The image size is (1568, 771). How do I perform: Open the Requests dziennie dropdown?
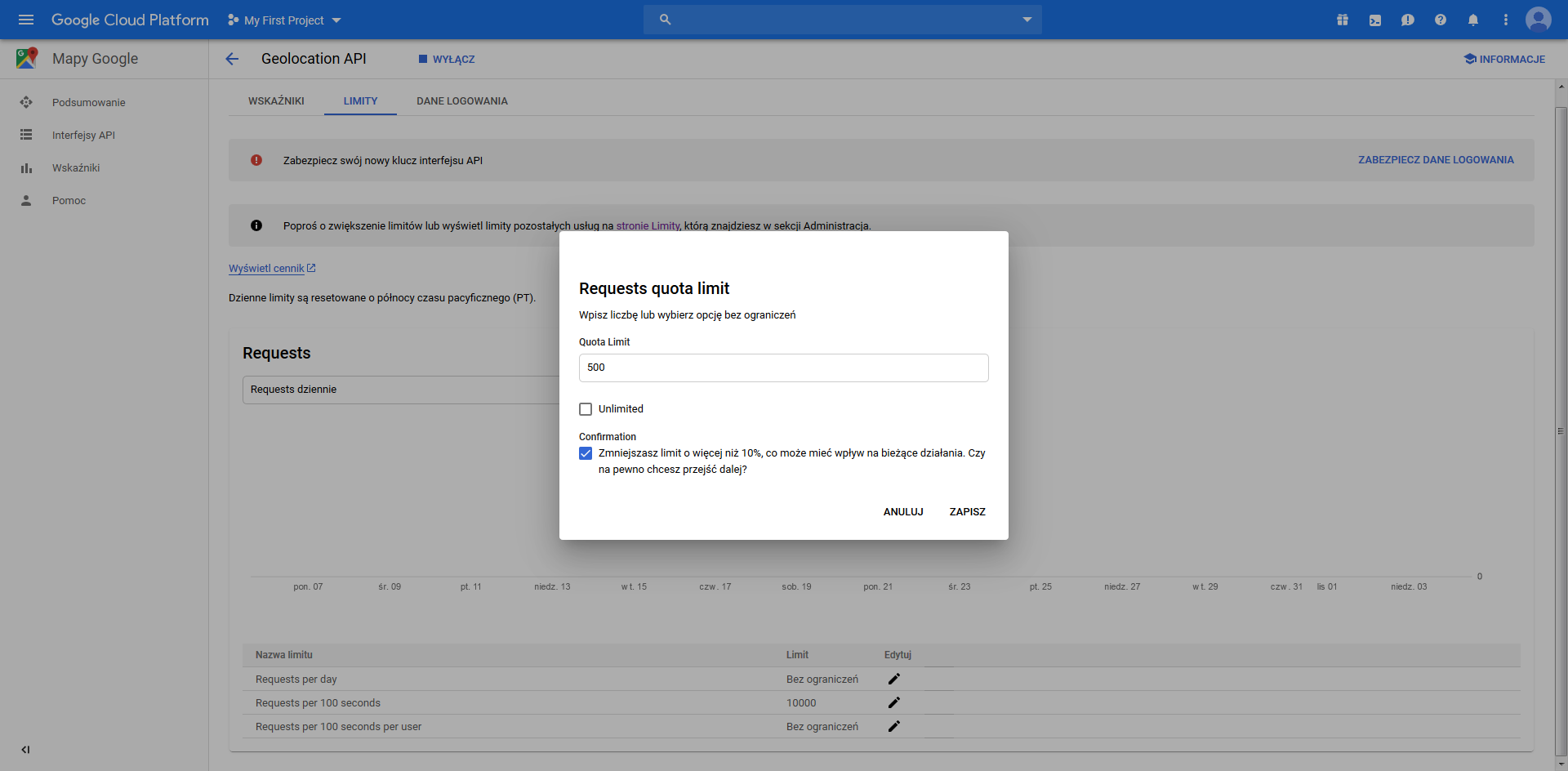(x=401, y=390)
